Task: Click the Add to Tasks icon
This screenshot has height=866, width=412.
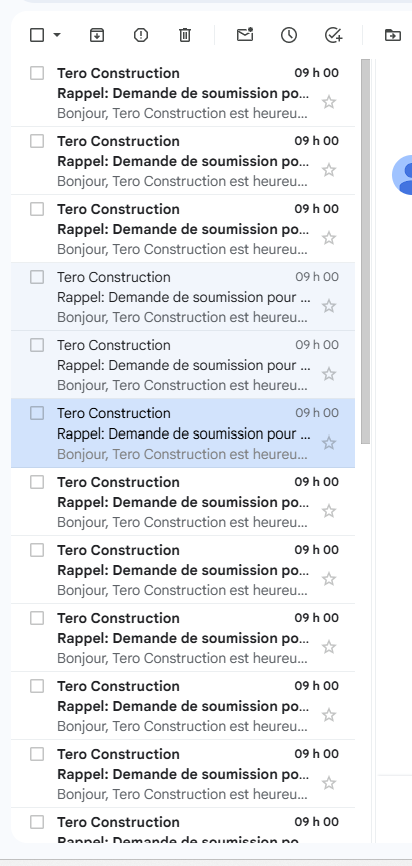Action: click(334, 35)
